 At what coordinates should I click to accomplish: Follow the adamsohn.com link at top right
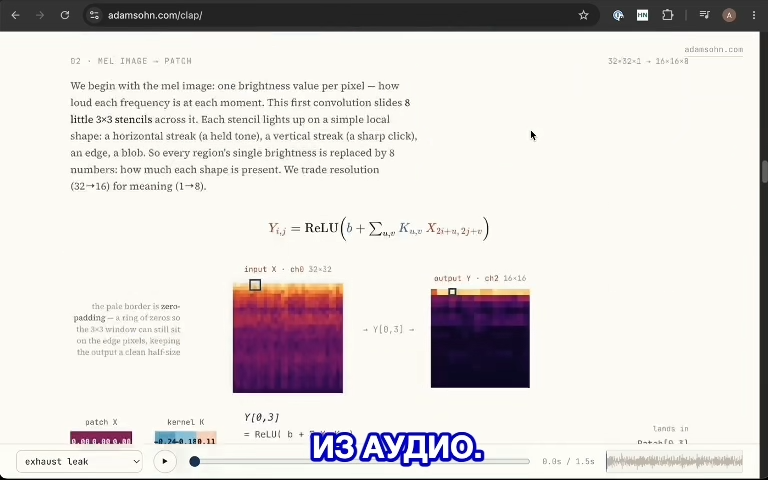713,49
